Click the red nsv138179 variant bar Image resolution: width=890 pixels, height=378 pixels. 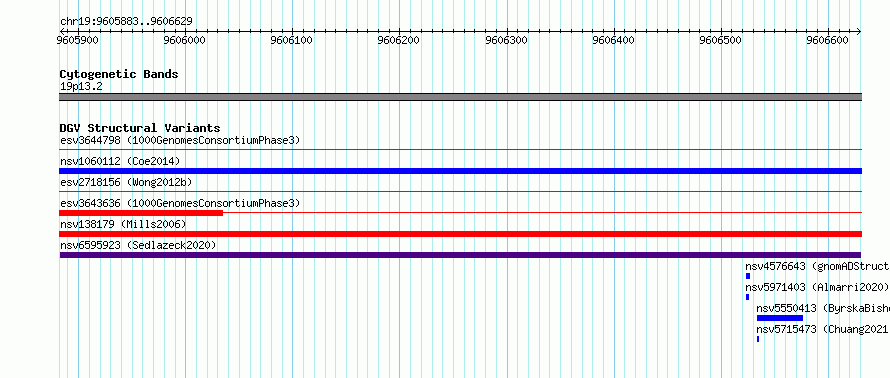pyautogui.click(x=460, y=234)
